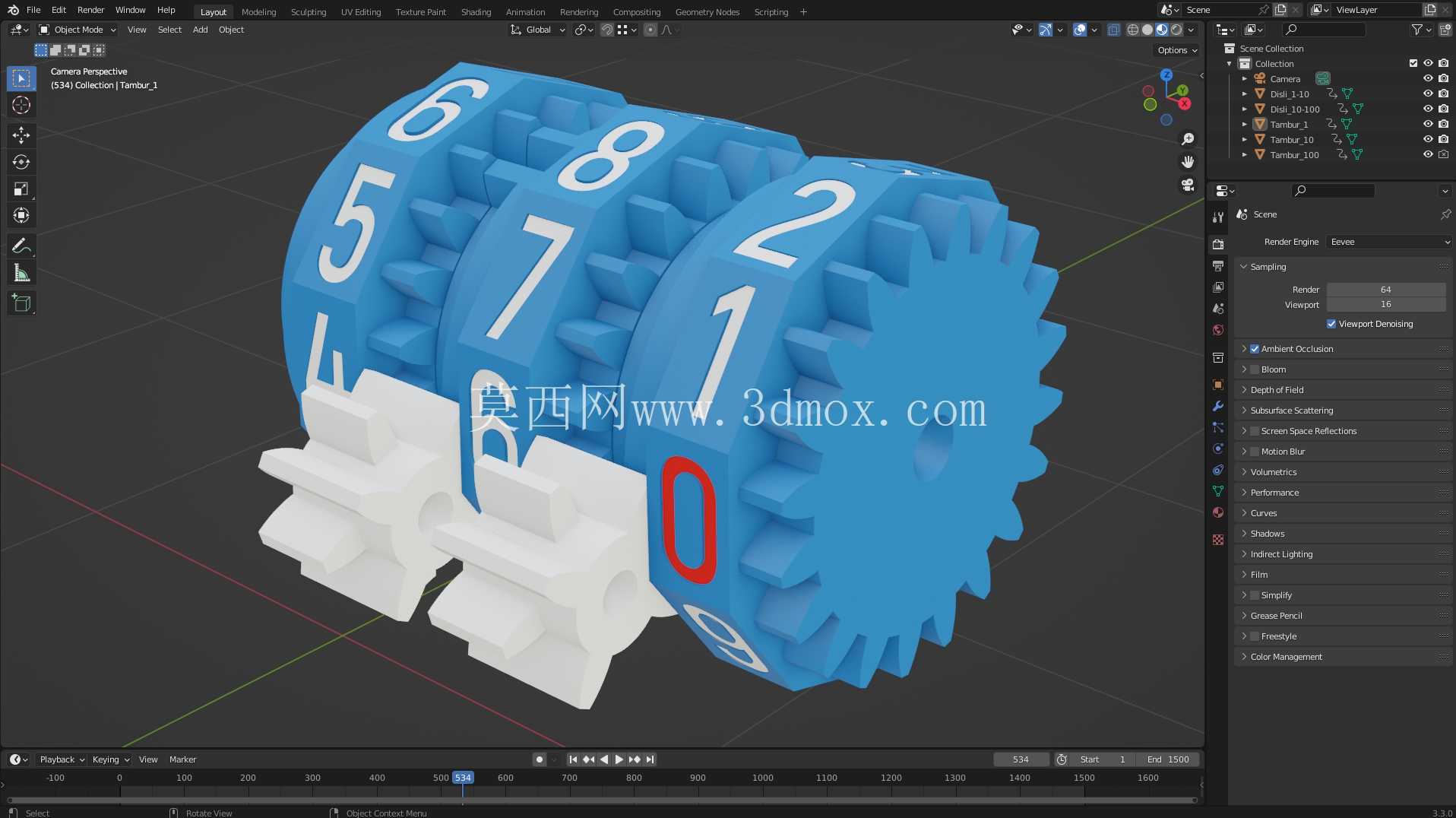Toggle camera view with camera icon

(1187, 185)
